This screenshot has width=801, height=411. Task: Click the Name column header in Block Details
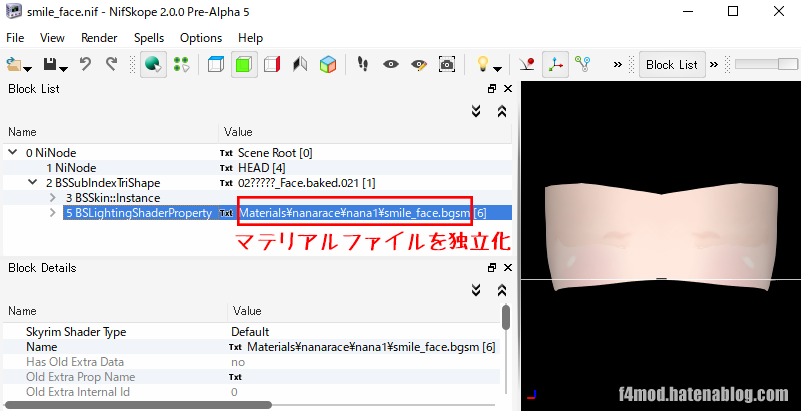point(115,311)
